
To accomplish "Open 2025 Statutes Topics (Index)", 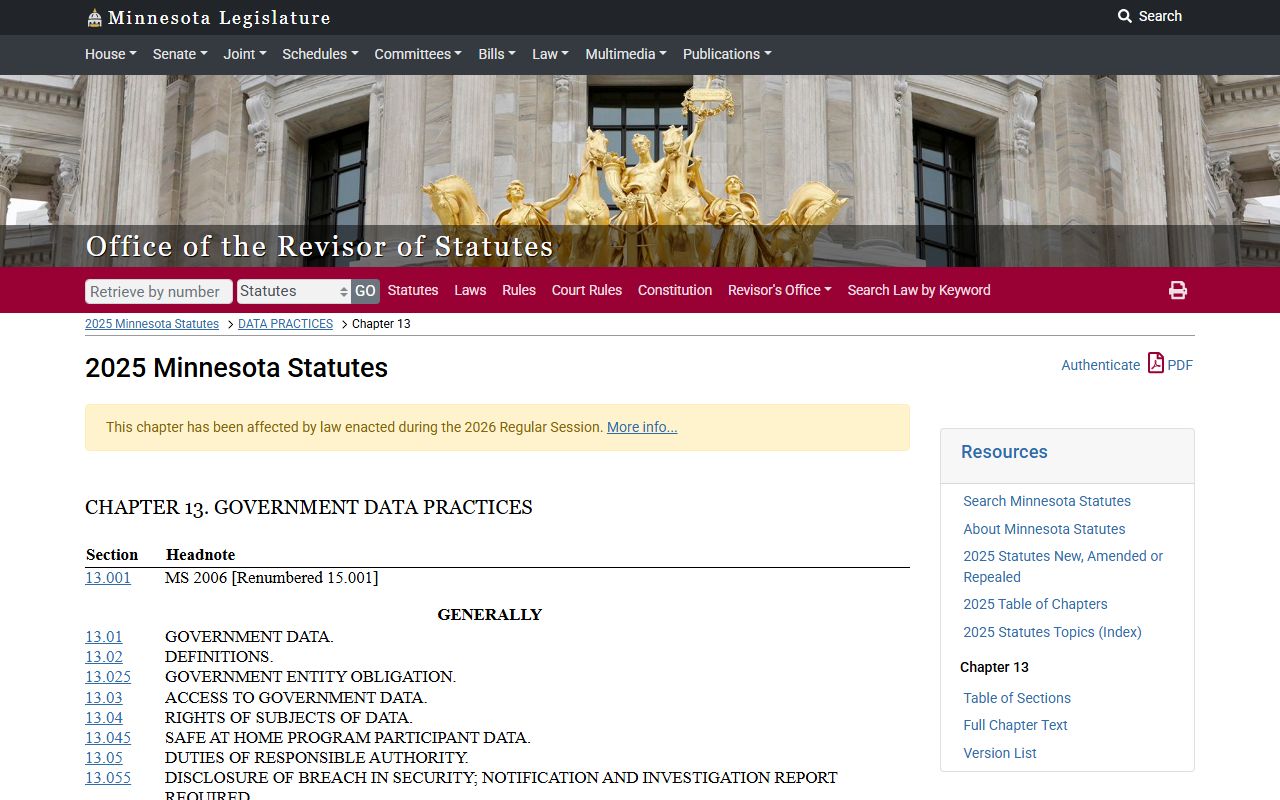I will click(x=1052, y=632).
